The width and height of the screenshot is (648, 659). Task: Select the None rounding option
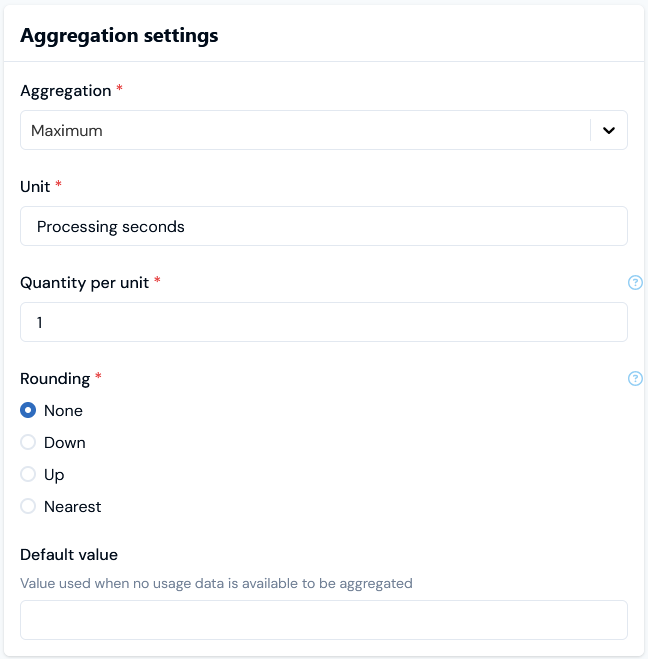tap(28, 411)
